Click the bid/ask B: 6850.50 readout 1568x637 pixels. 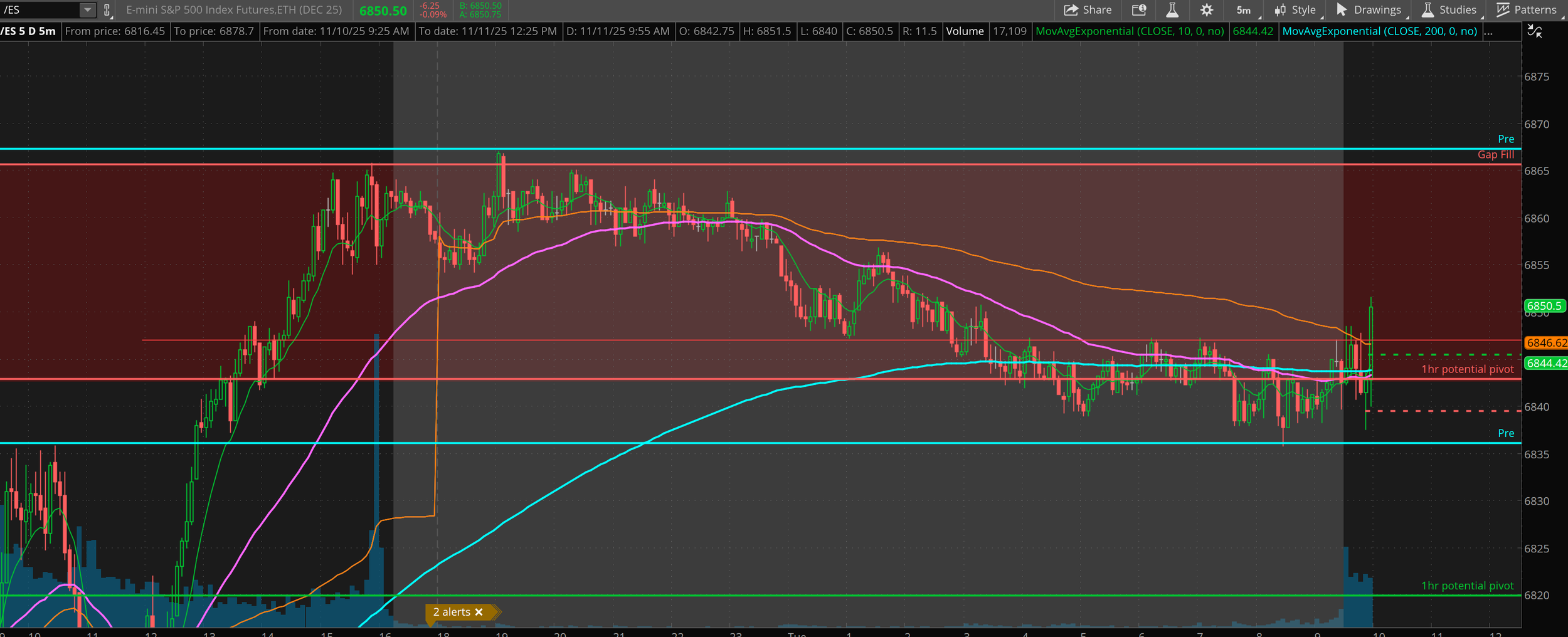[480, 6]
